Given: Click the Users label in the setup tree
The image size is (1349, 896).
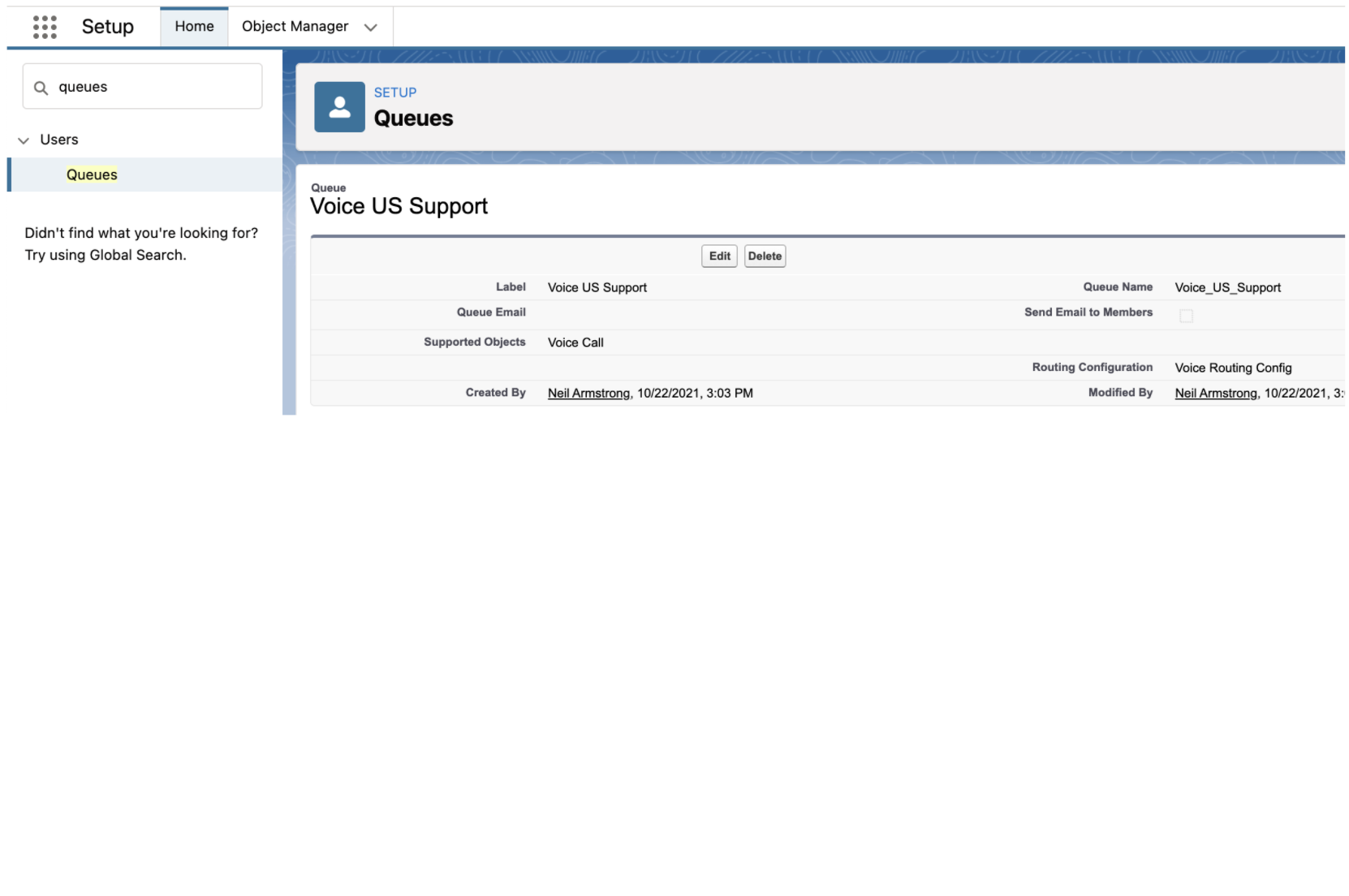Looking at the screenshot, I should point(58,140).
